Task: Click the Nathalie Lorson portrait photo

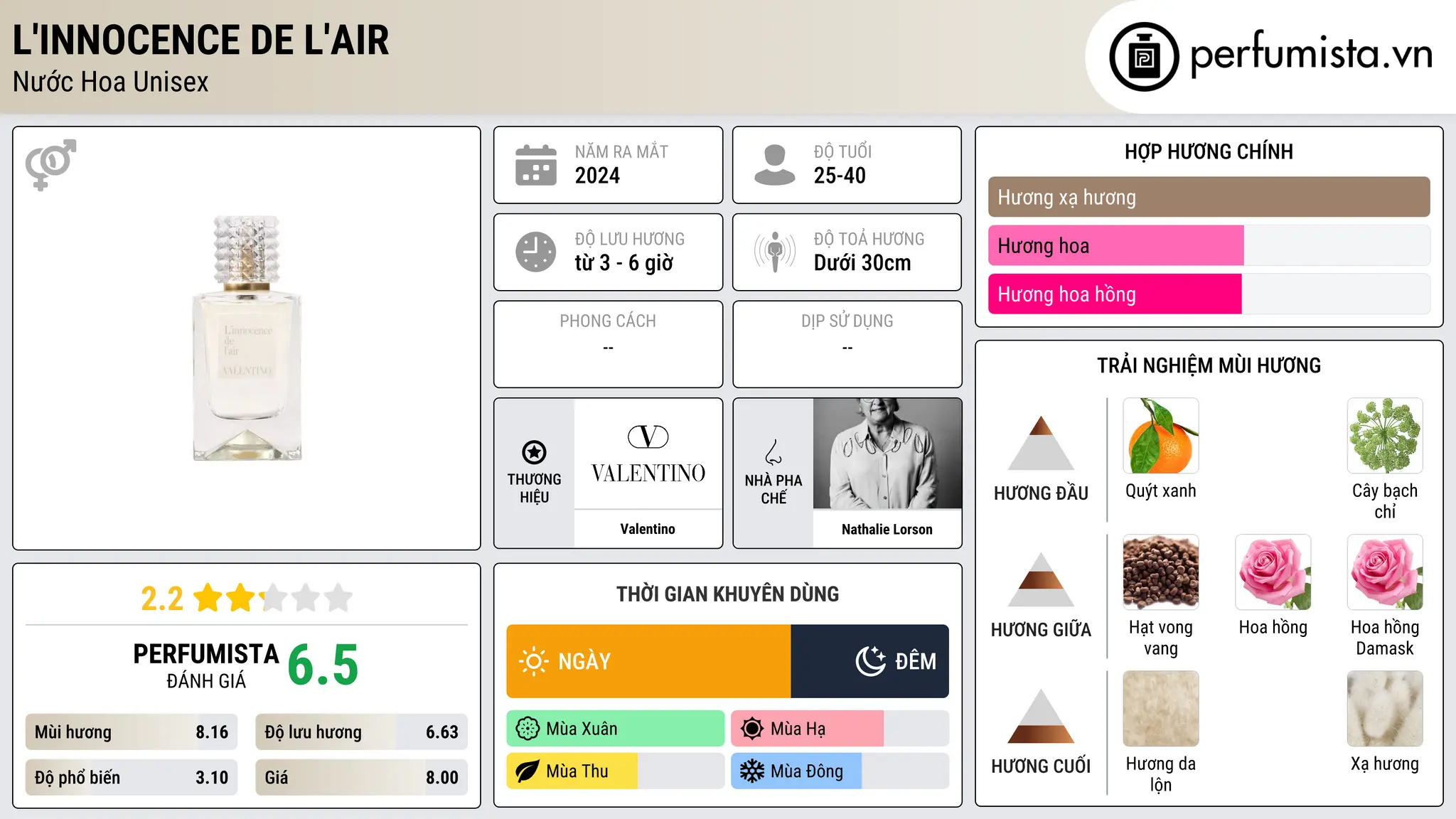Action: tap(887, 454)
